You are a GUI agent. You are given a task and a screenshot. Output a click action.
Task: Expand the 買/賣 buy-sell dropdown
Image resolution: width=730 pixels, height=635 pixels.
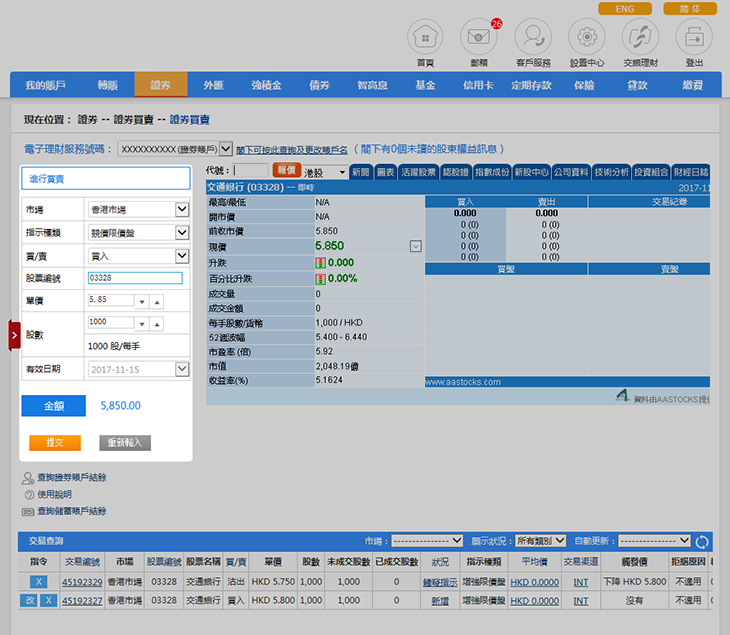(181, 256)
